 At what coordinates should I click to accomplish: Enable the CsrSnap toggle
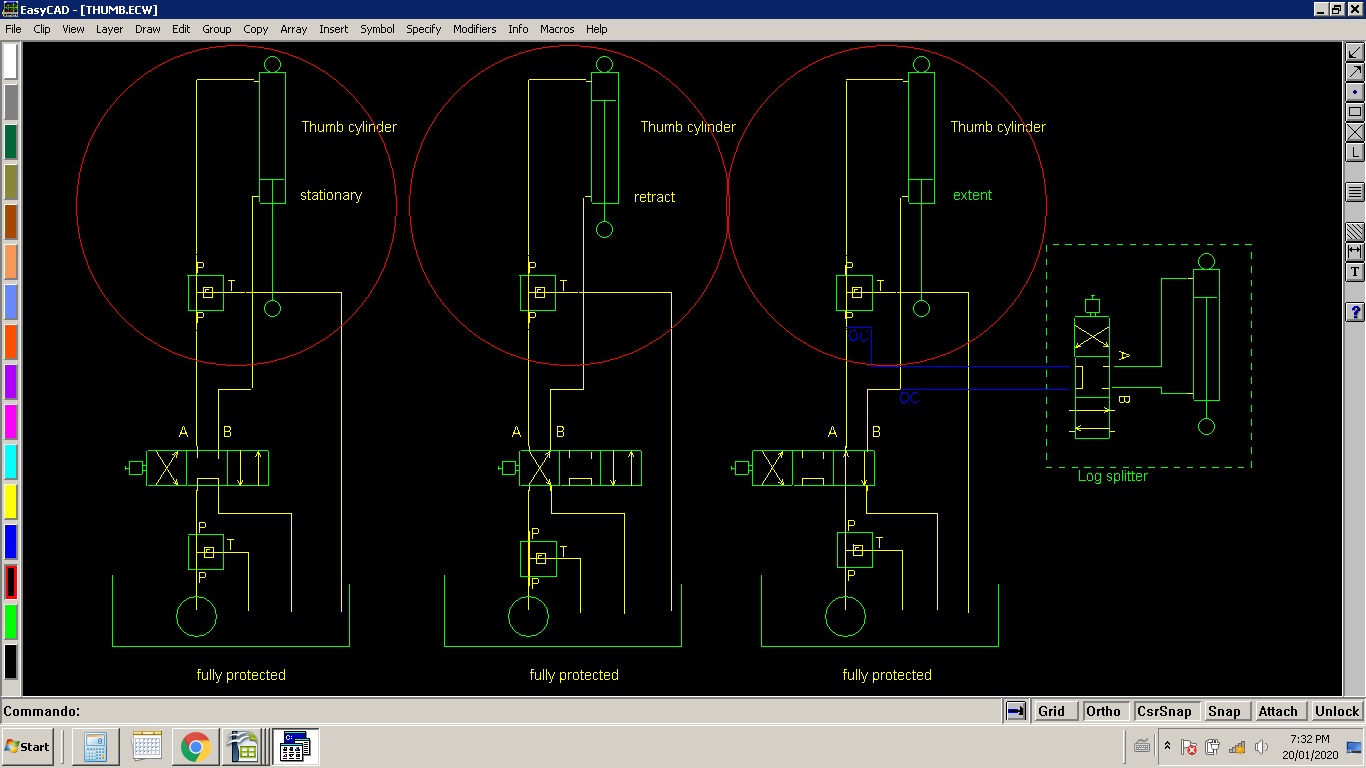pos(1164,711)
